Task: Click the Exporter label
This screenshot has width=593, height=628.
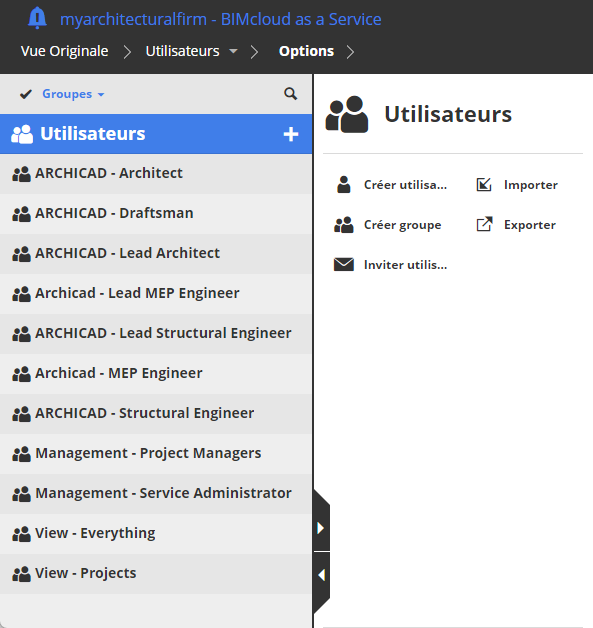Action: tap(530, 225)
